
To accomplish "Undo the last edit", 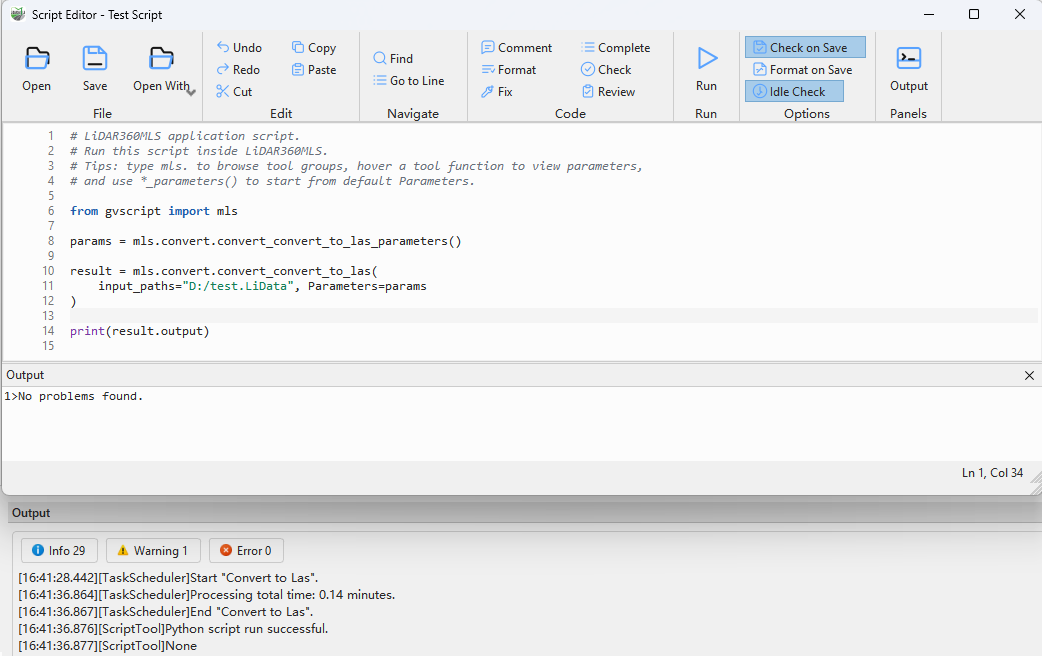I will point(239,48).
